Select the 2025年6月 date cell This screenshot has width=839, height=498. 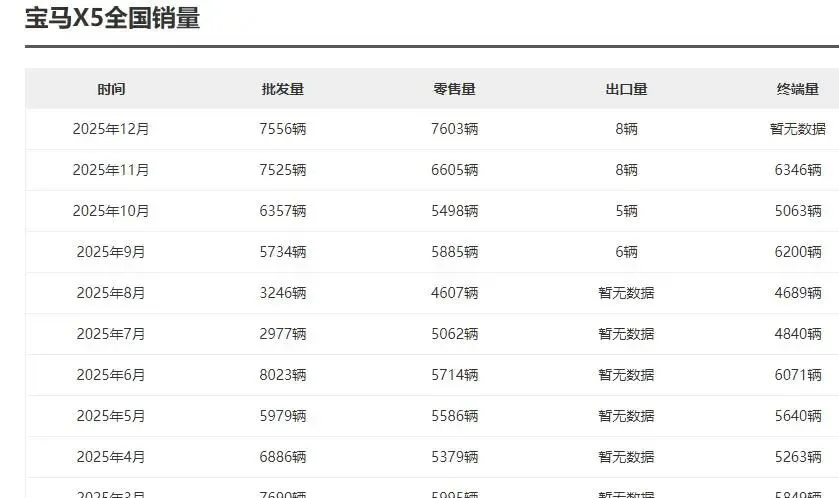pyautogui.click(x=111, y=375)
